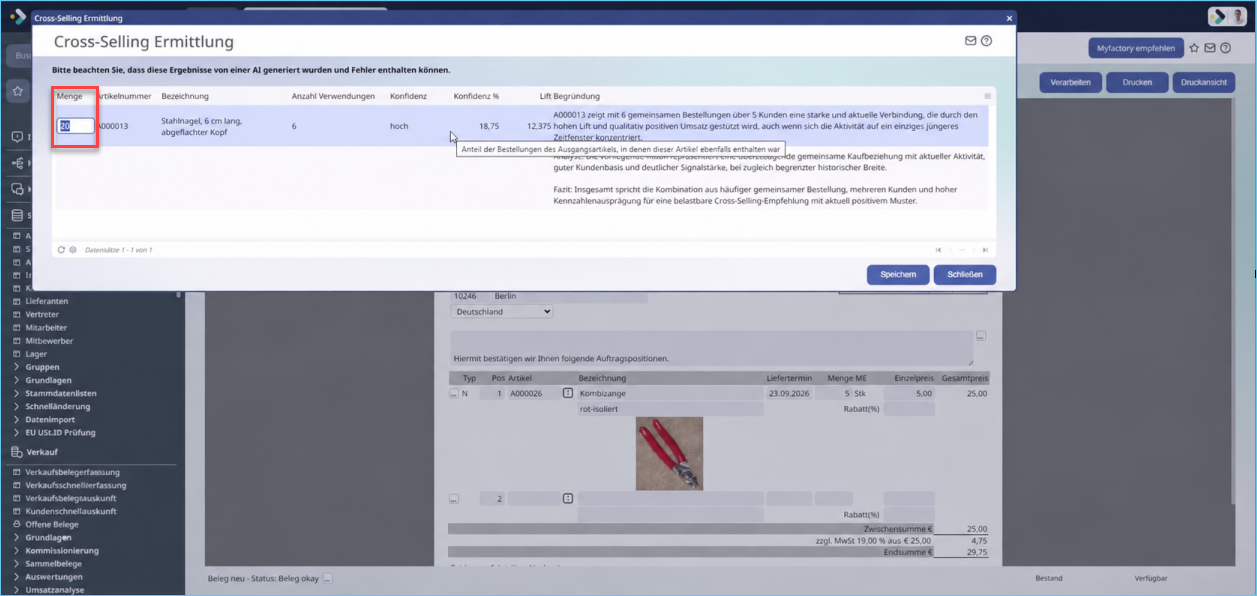This screenshot has height=596, width=1257.
Task: Open the grid column menu icon
Action: (988, 96)
